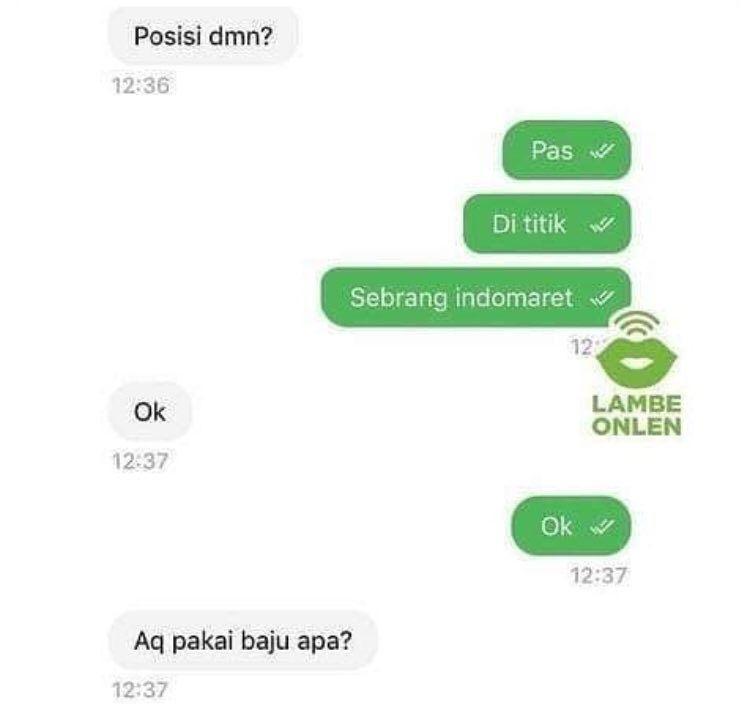The width and height of the screenshot is (750, 704).
Task: Tap the 12:37 timestamp under last message
Action: click(x=141, y=690)
